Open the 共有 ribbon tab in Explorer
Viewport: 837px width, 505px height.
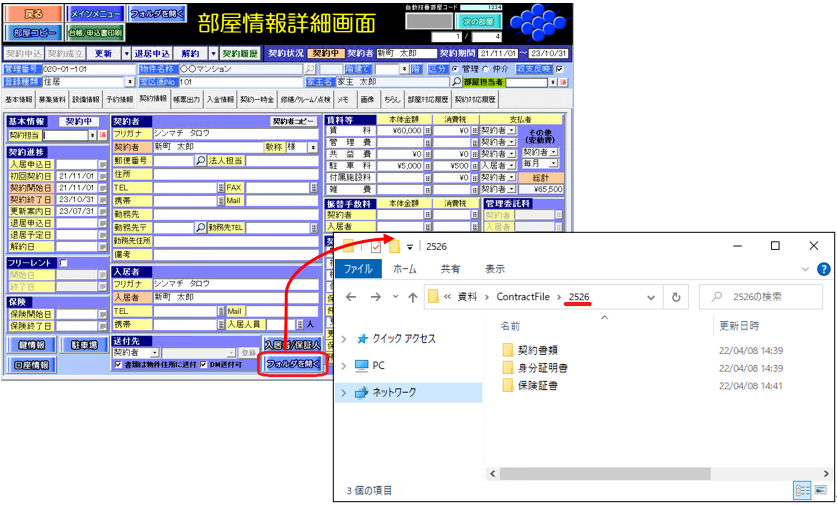click(450, 269)
